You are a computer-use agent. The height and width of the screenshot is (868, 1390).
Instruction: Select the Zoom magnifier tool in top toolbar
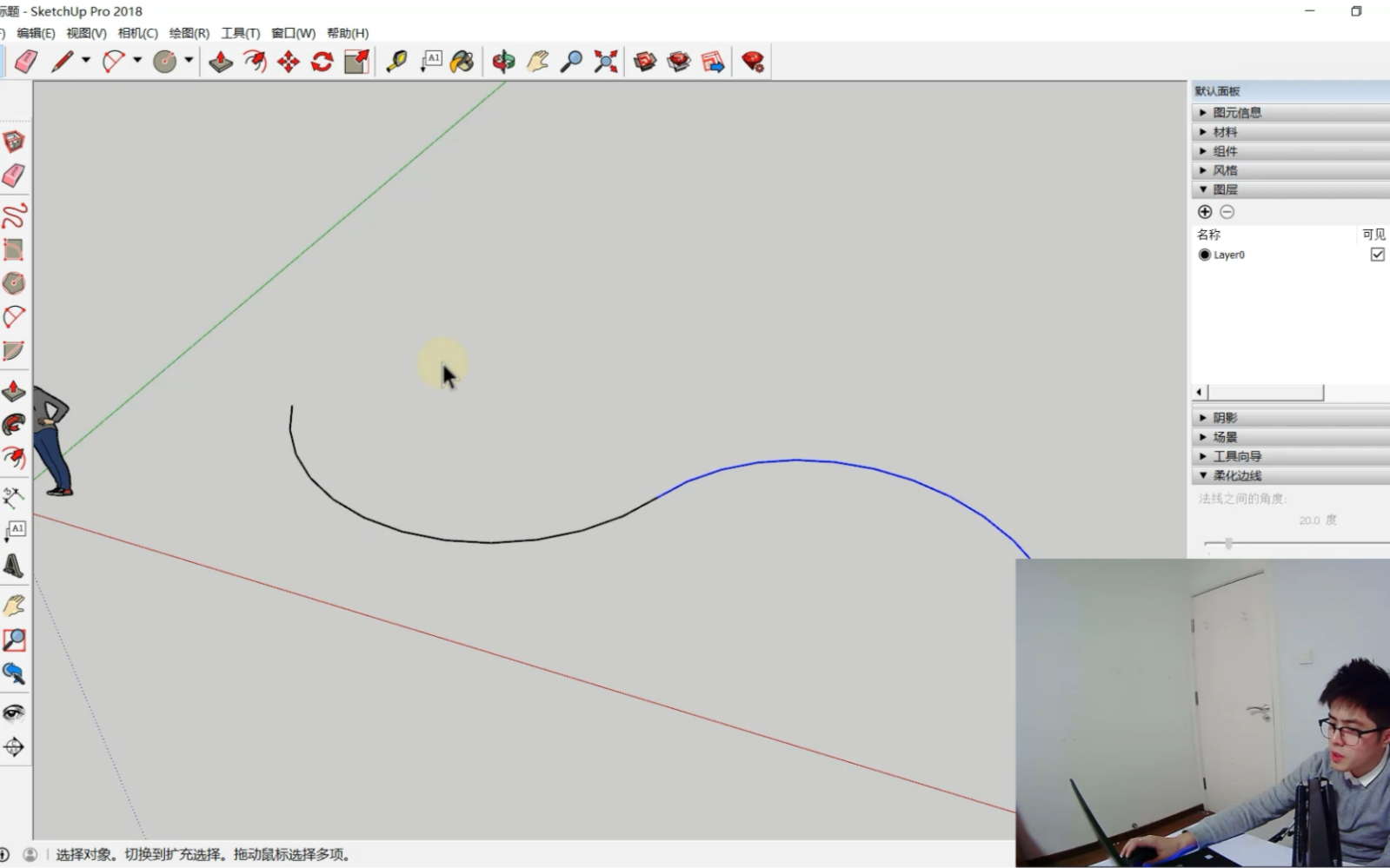point(571,61)
